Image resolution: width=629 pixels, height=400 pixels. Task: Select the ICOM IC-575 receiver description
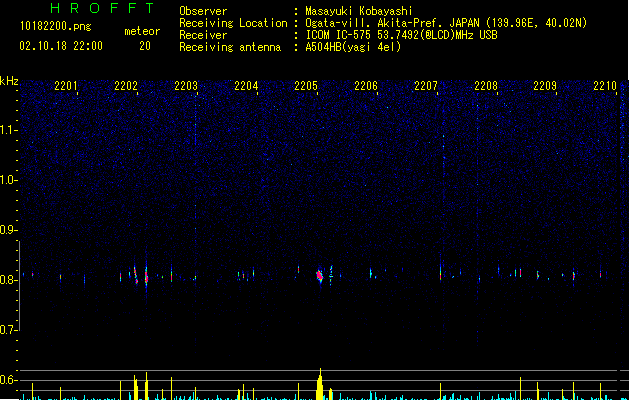(401, 35)
